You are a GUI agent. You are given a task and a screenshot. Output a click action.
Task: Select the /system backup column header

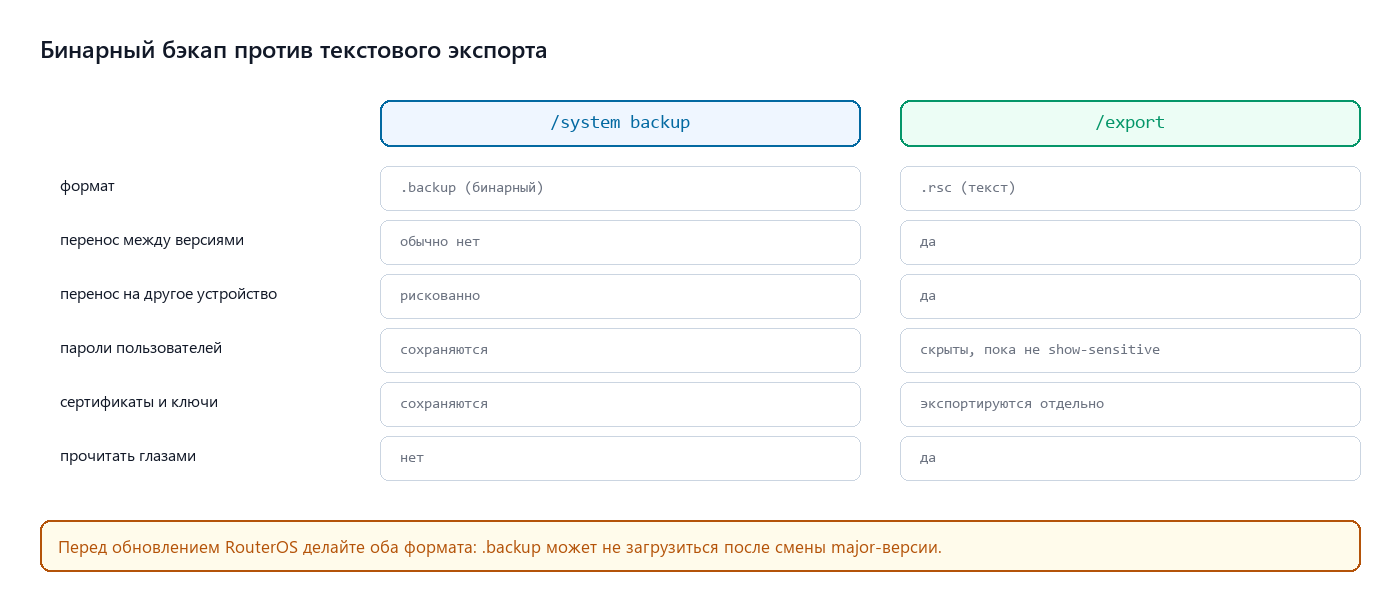click(620, 123)
